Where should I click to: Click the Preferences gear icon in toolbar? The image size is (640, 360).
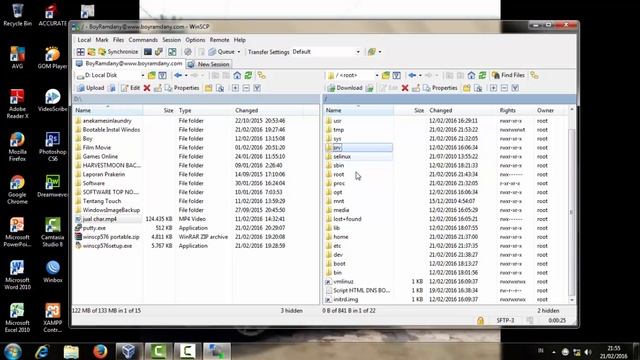click(x=187, y=52)
